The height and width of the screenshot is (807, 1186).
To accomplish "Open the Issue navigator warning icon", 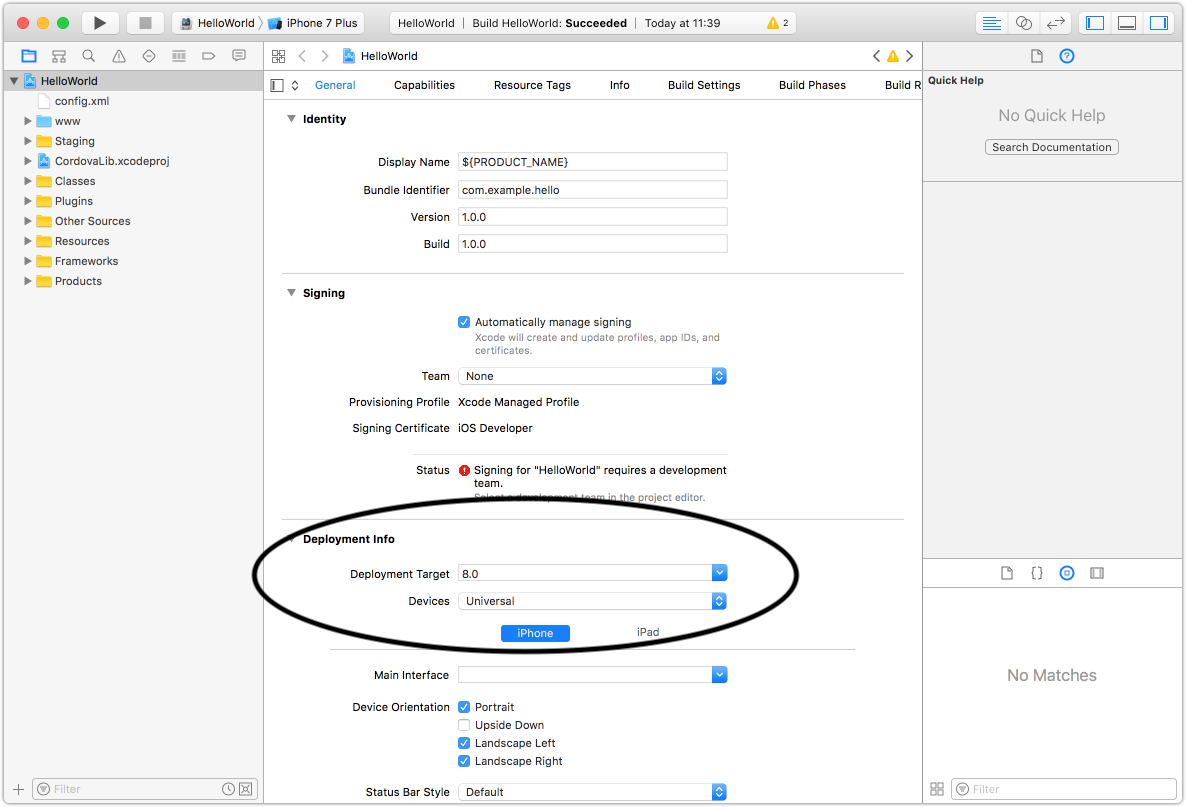I will click(117, 56).
